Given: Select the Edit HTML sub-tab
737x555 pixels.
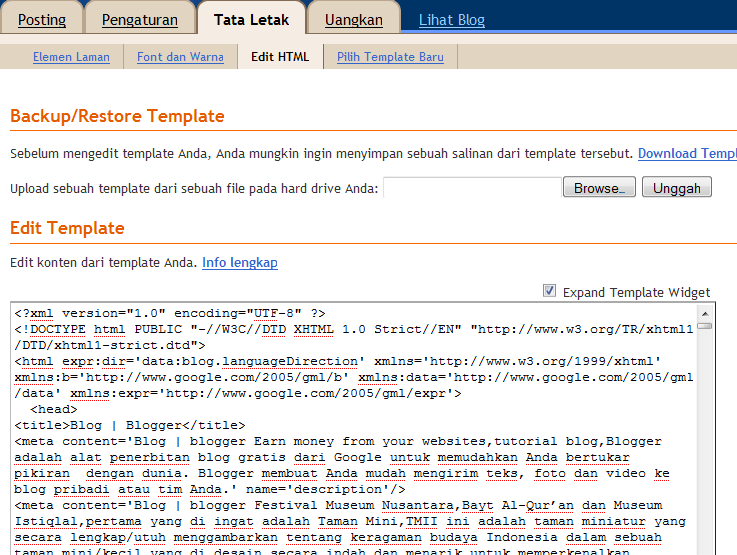Looking at the screenshot, I should pyautogui.click(x=280, y=57).
